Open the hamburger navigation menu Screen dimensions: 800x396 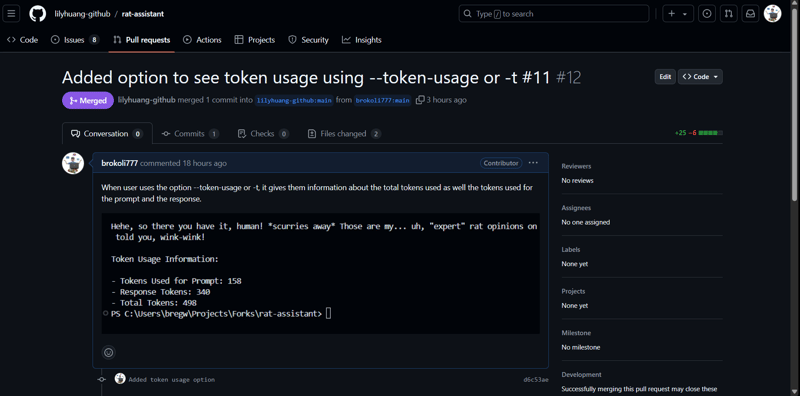(x=11, y=14)
